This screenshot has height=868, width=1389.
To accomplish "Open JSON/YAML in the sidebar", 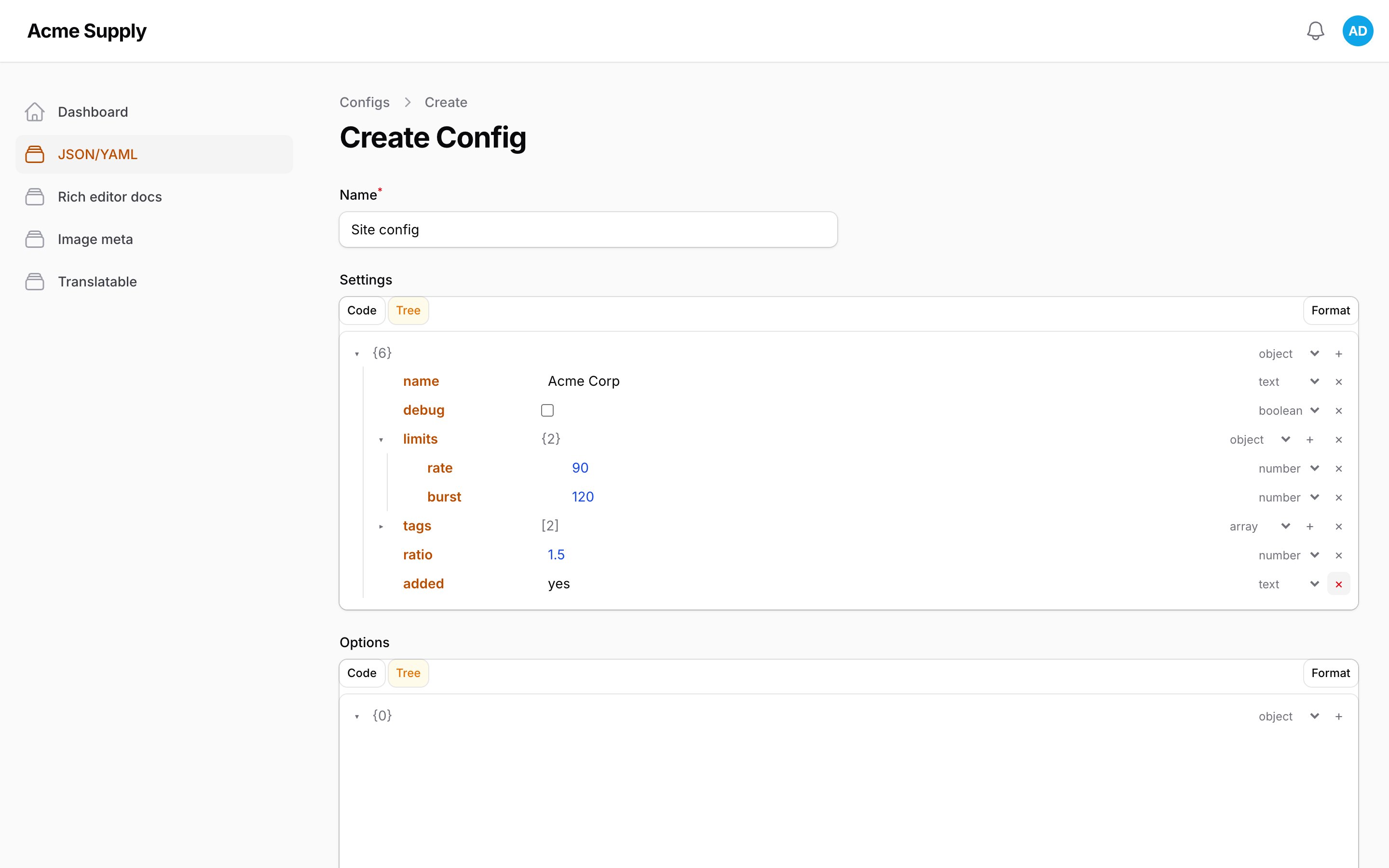I will click(x=154, y=154).
